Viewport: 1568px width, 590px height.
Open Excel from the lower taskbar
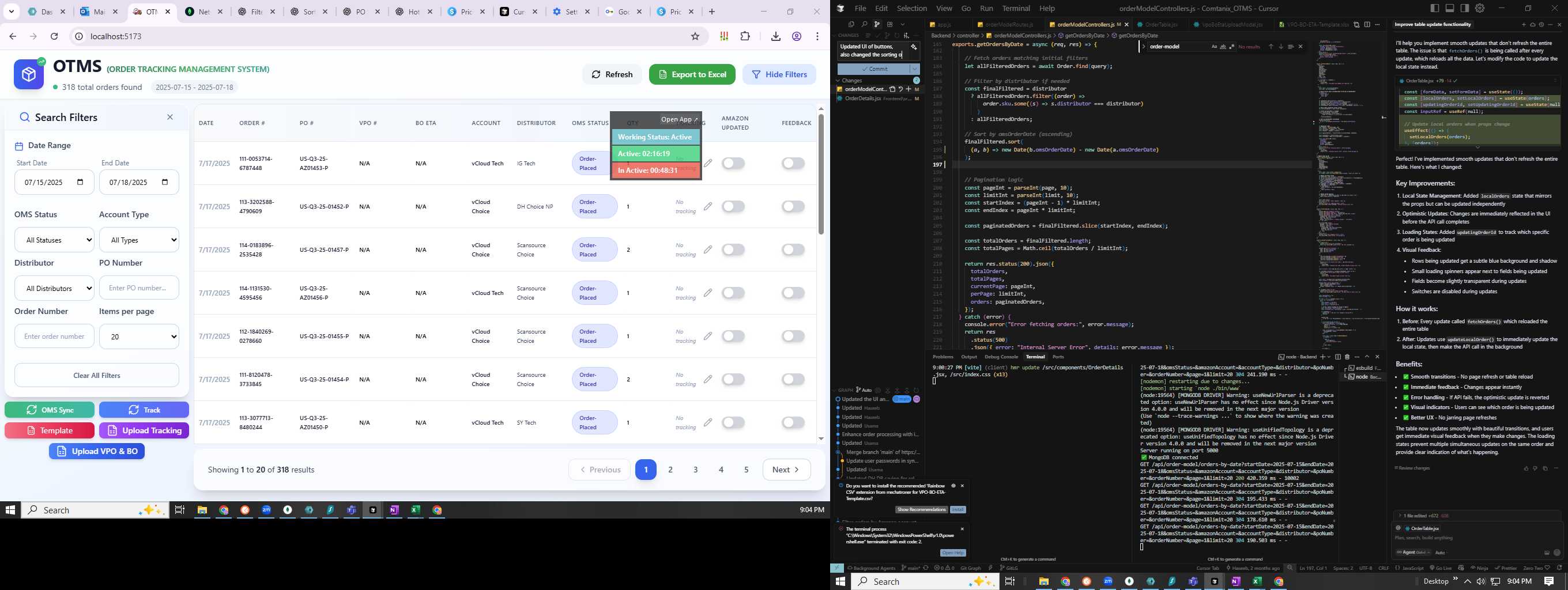[x=1257, y=581]
